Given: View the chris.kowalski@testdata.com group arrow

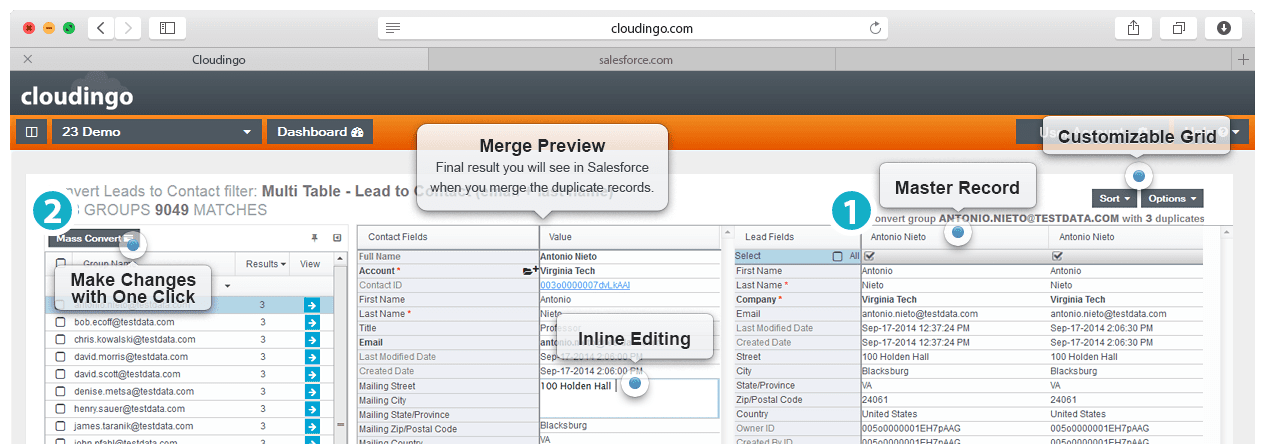Looking at the screenshot, I should [x=311, y=339].
